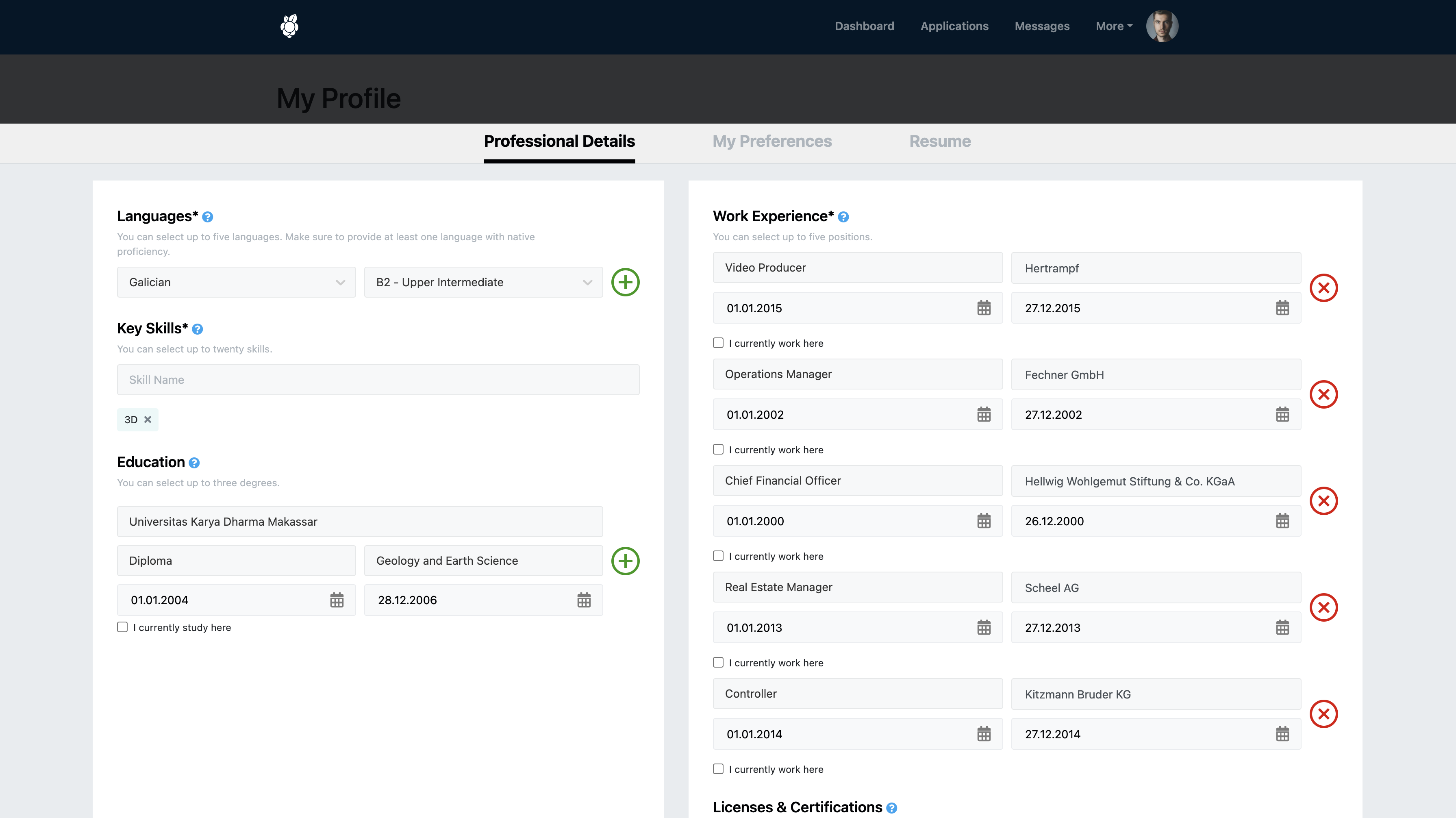The image size is (1456, 818).
Task: Check 'I currently work here' under Video Producer
Action: point(718,343)
